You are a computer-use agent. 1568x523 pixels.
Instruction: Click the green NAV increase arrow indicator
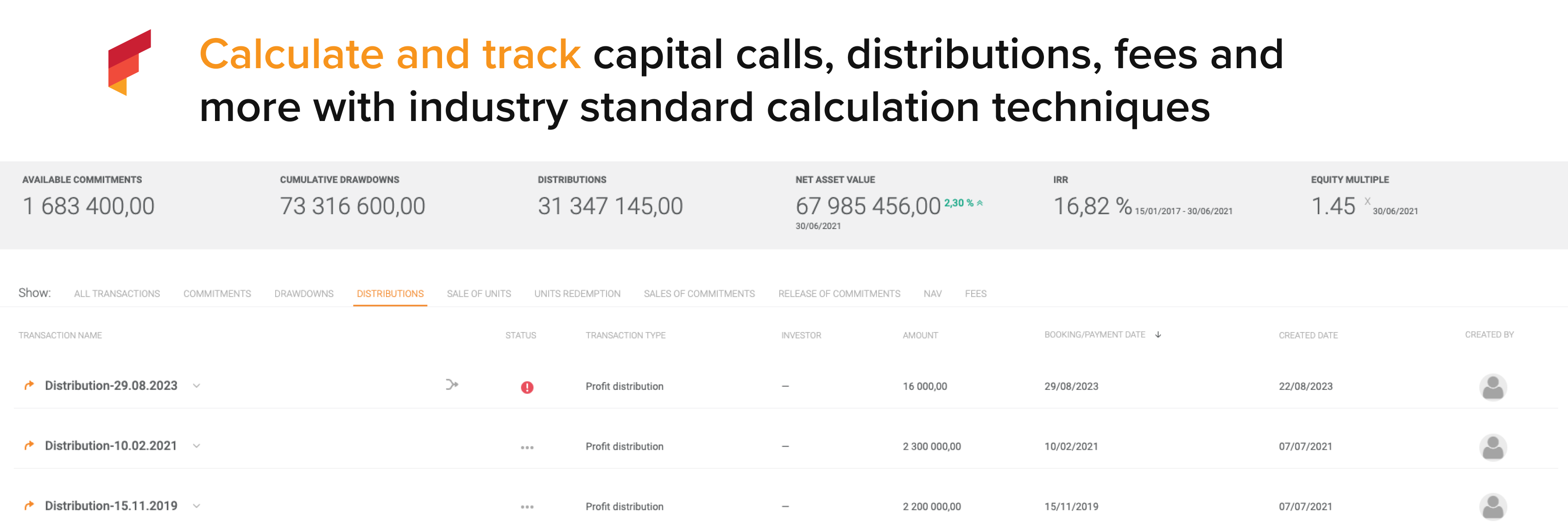980,204
